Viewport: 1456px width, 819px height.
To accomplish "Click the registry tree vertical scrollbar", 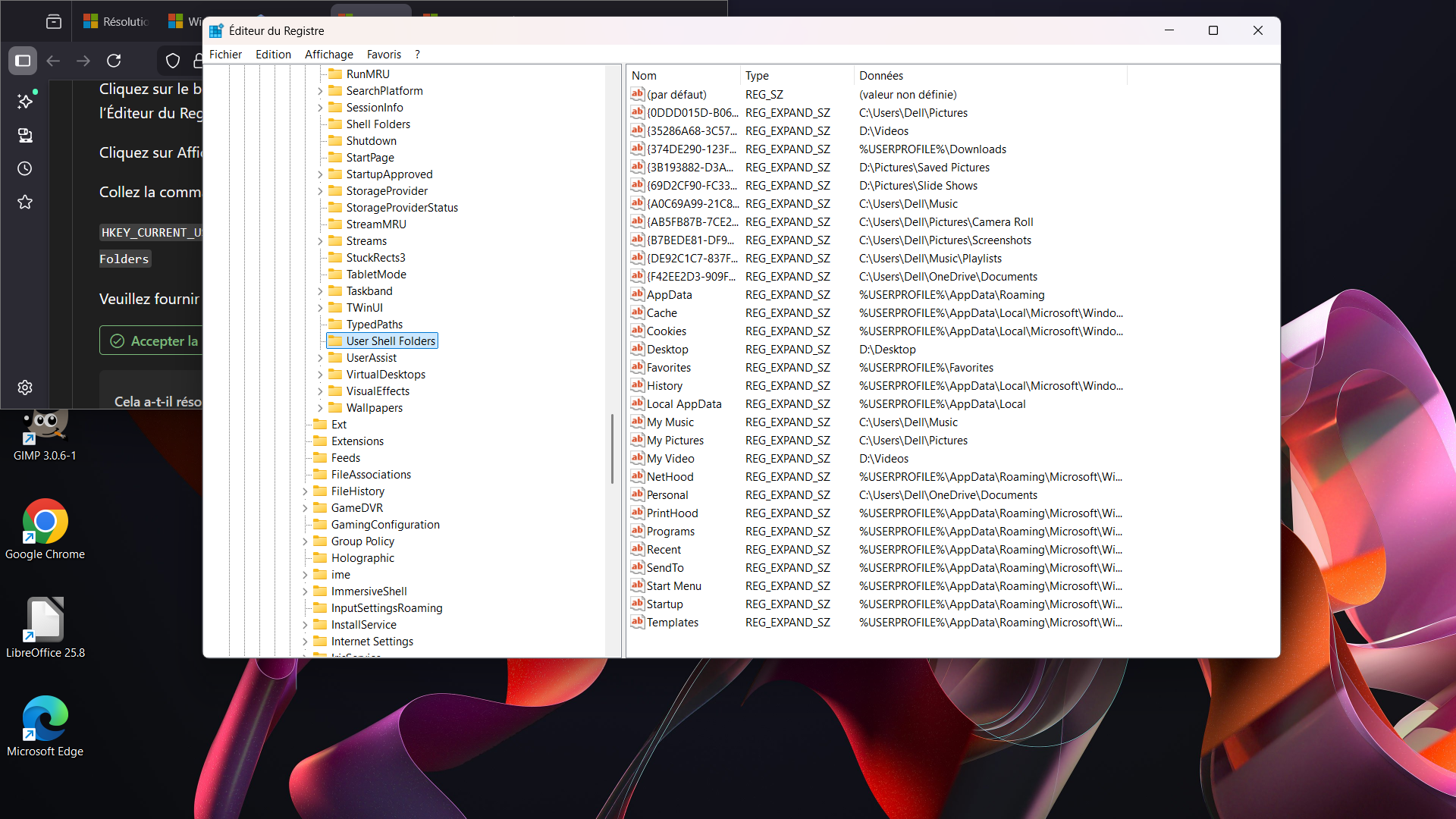I will coord(613,449).
